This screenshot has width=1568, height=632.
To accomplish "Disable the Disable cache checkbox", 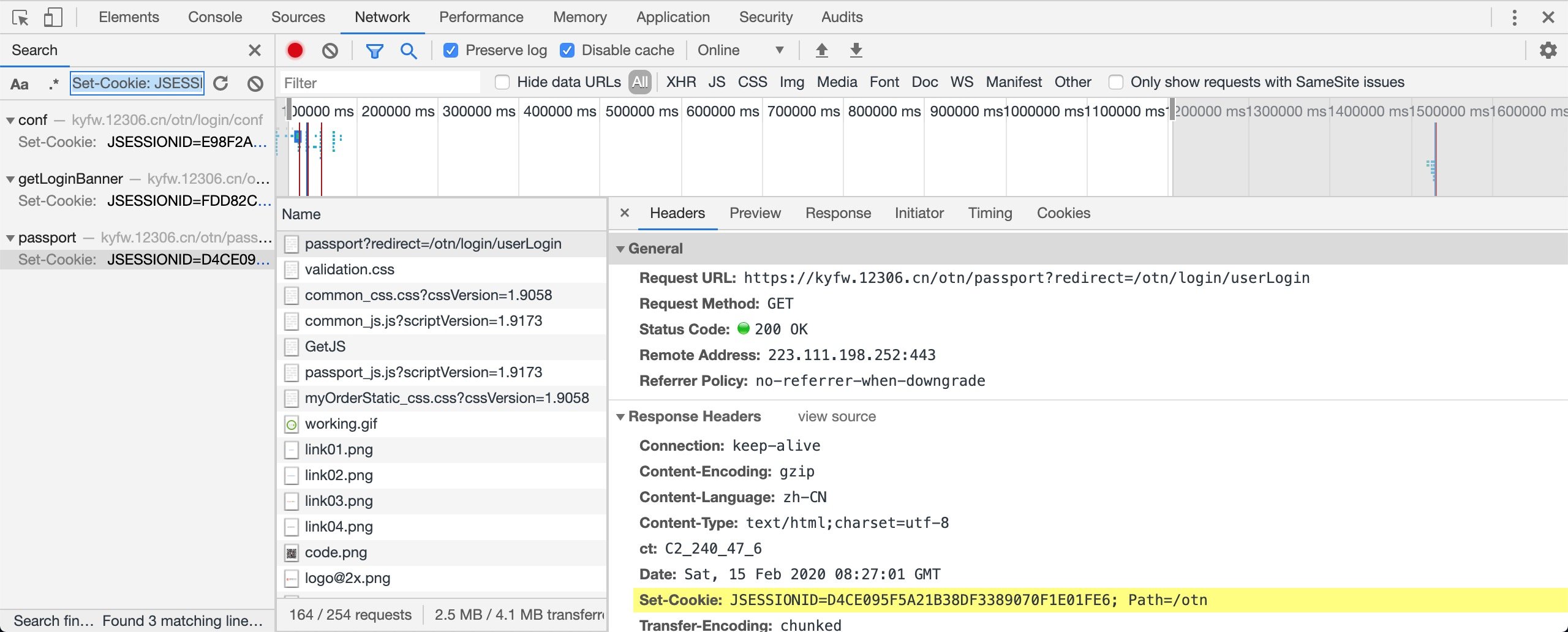I will [567, 50].
